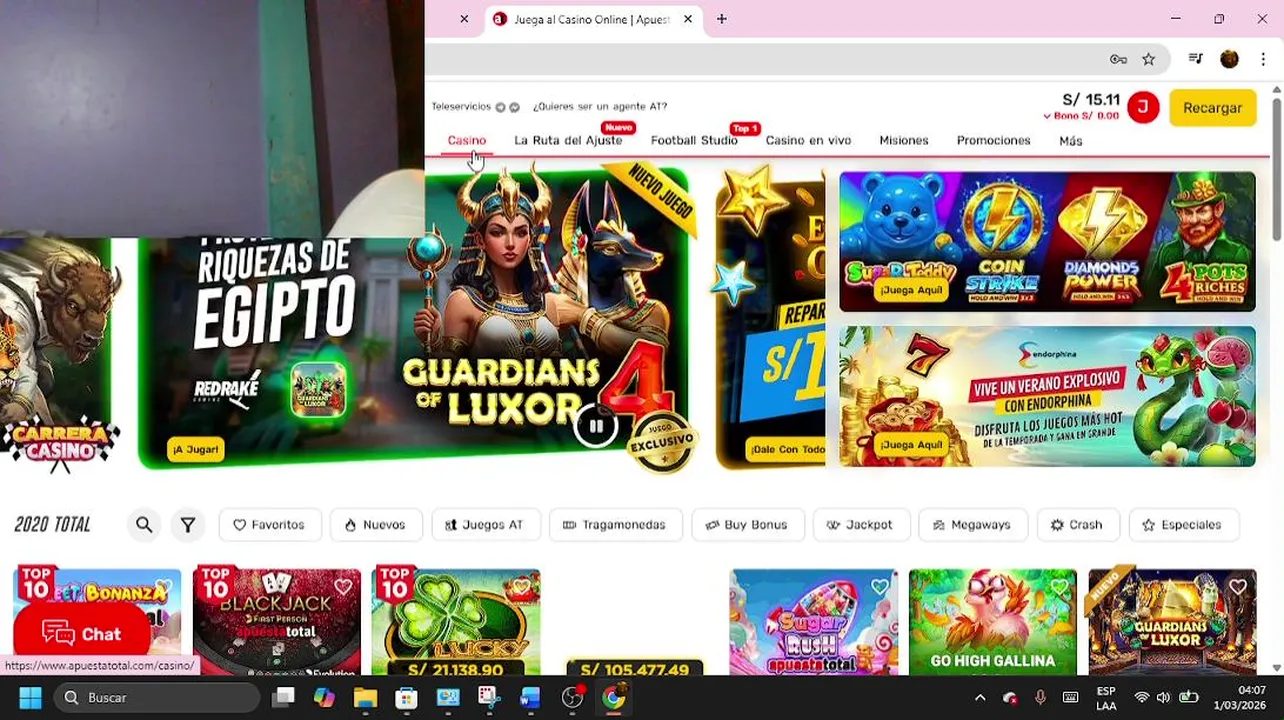Show hidden system tray icons

980,698
